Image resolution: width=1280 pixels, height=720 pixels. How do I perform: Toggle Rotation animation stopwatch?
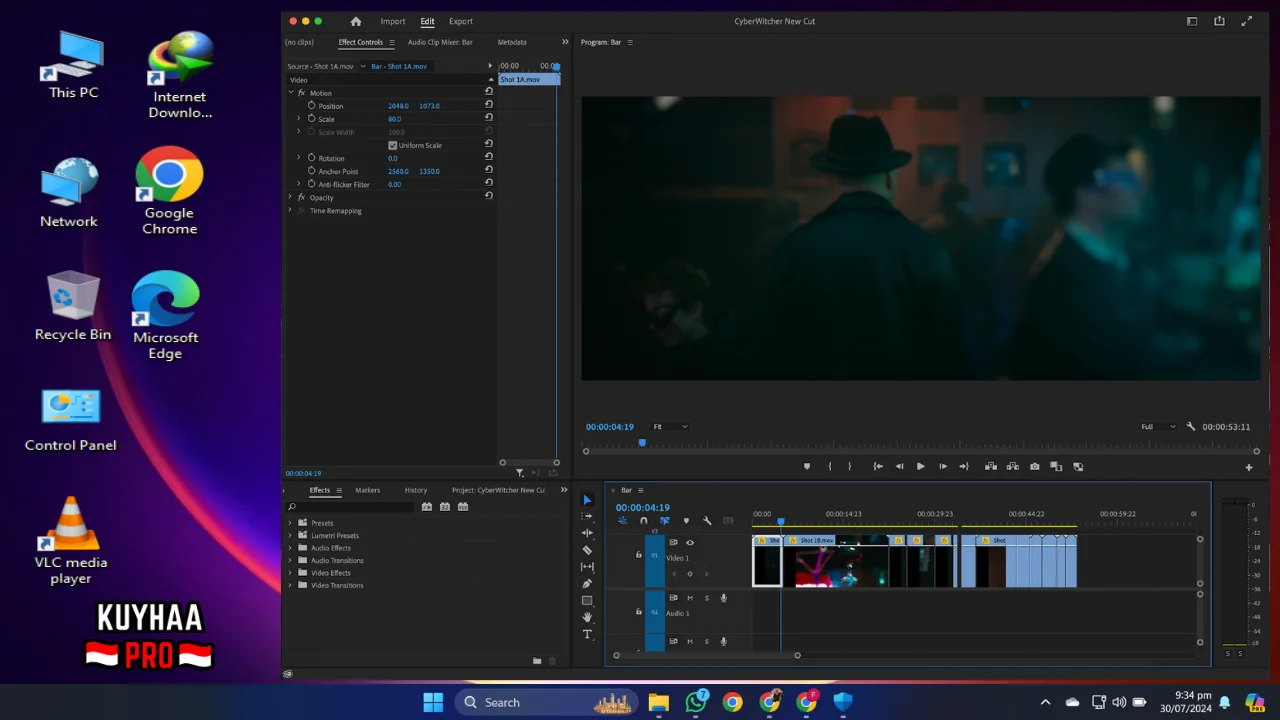311,158
